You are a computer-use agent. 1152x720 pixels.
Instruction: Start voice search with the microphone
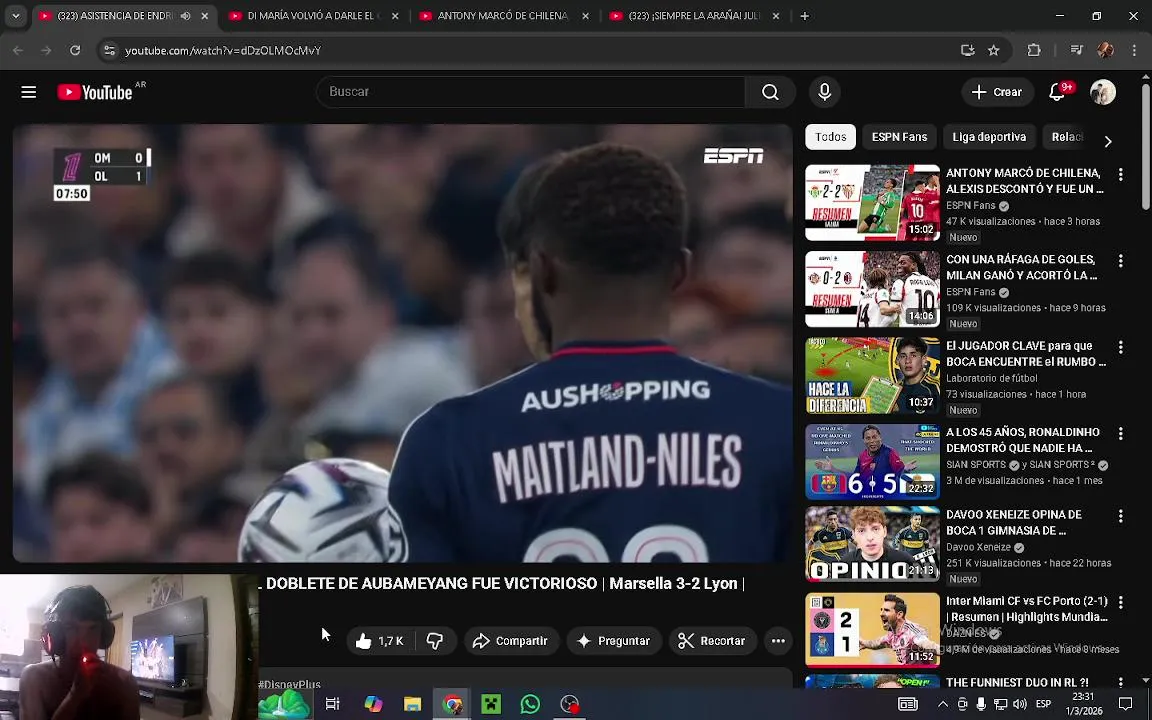(x=824, y=92)
